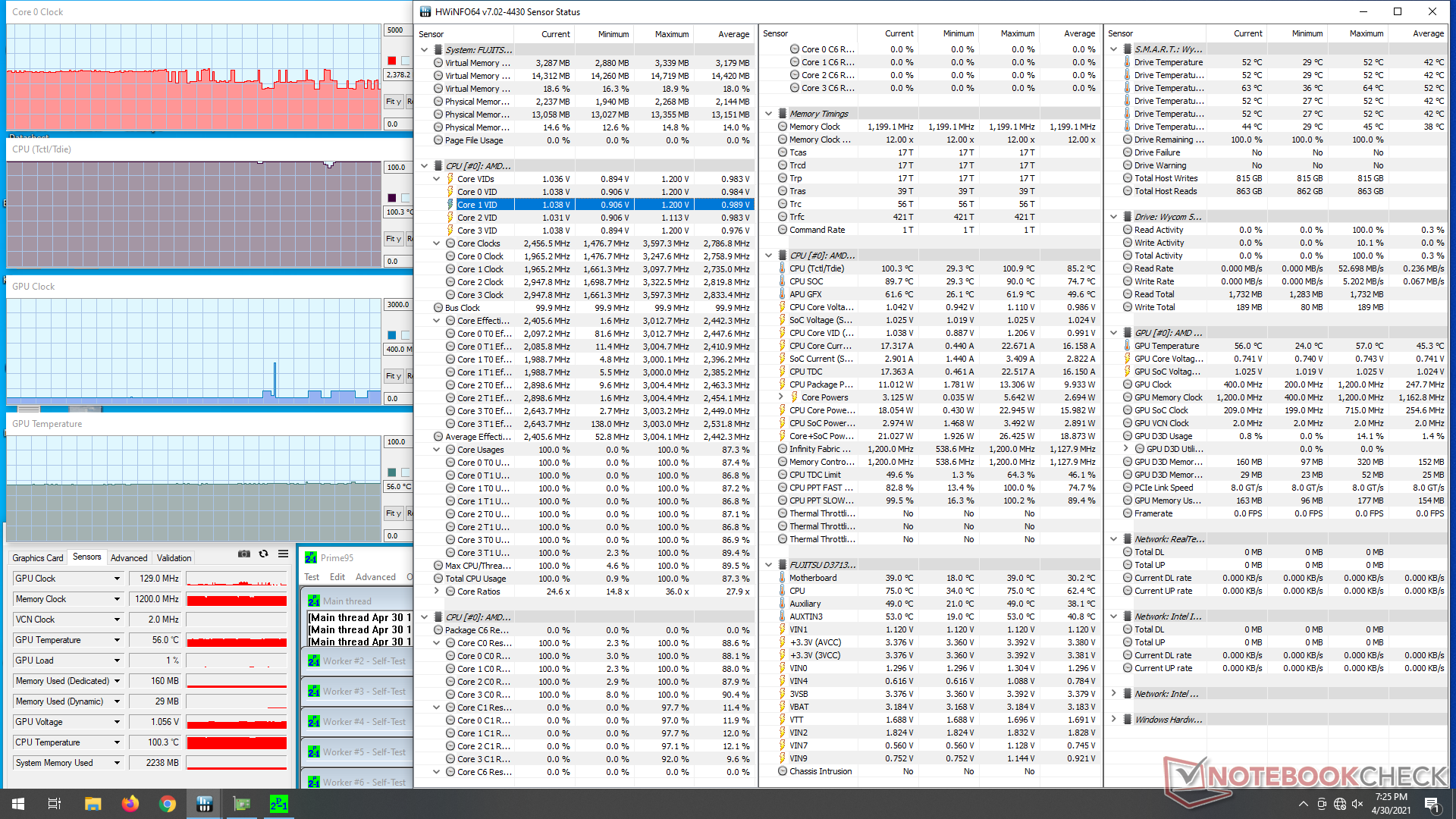Collapse the Memory Timings sensor group
Screen dimensions: 1456x819
(769, 114)
